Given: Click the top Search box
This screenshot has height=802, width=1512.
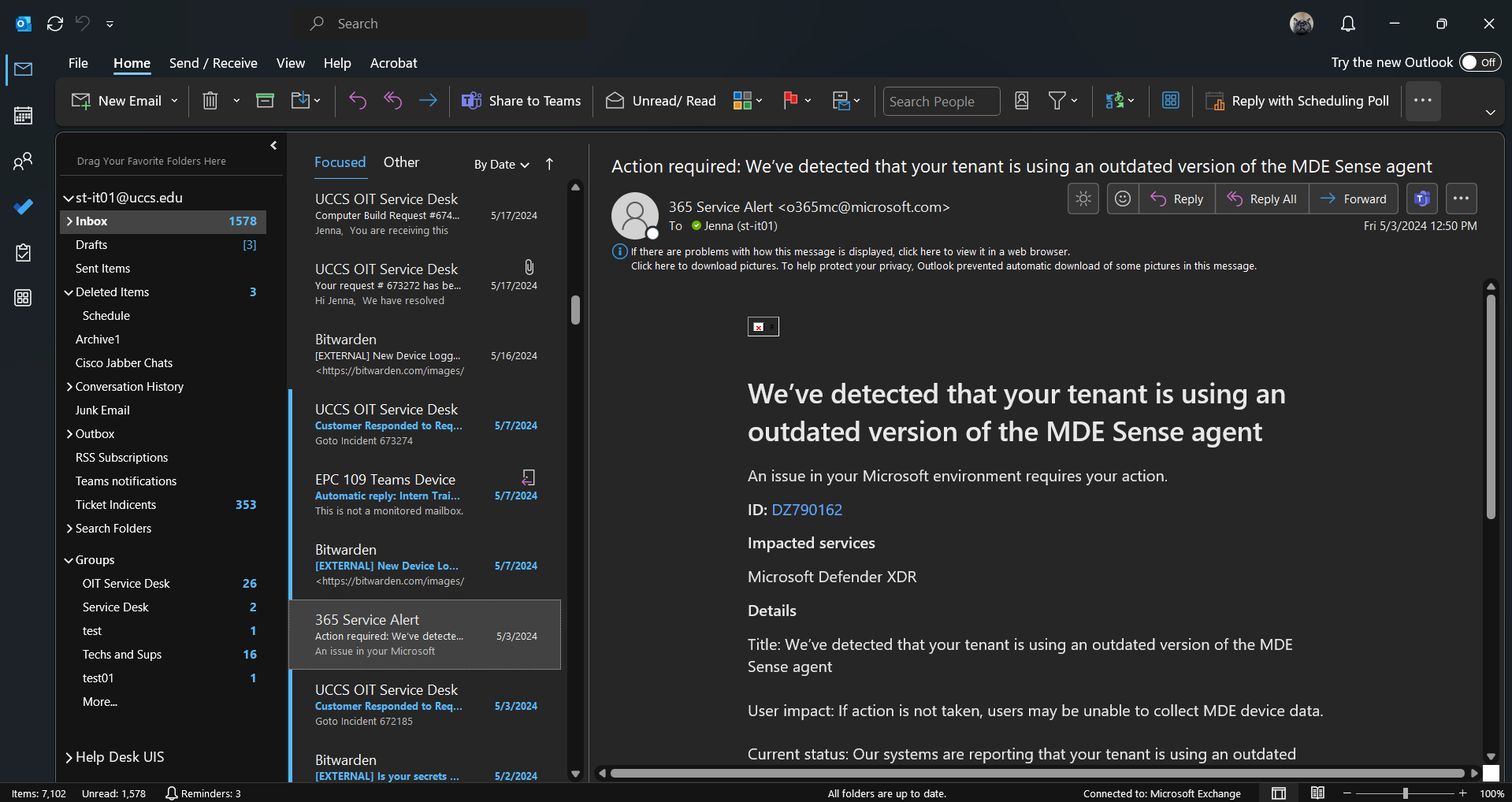Looking at the screenshot, I should [x=439, y=24].
